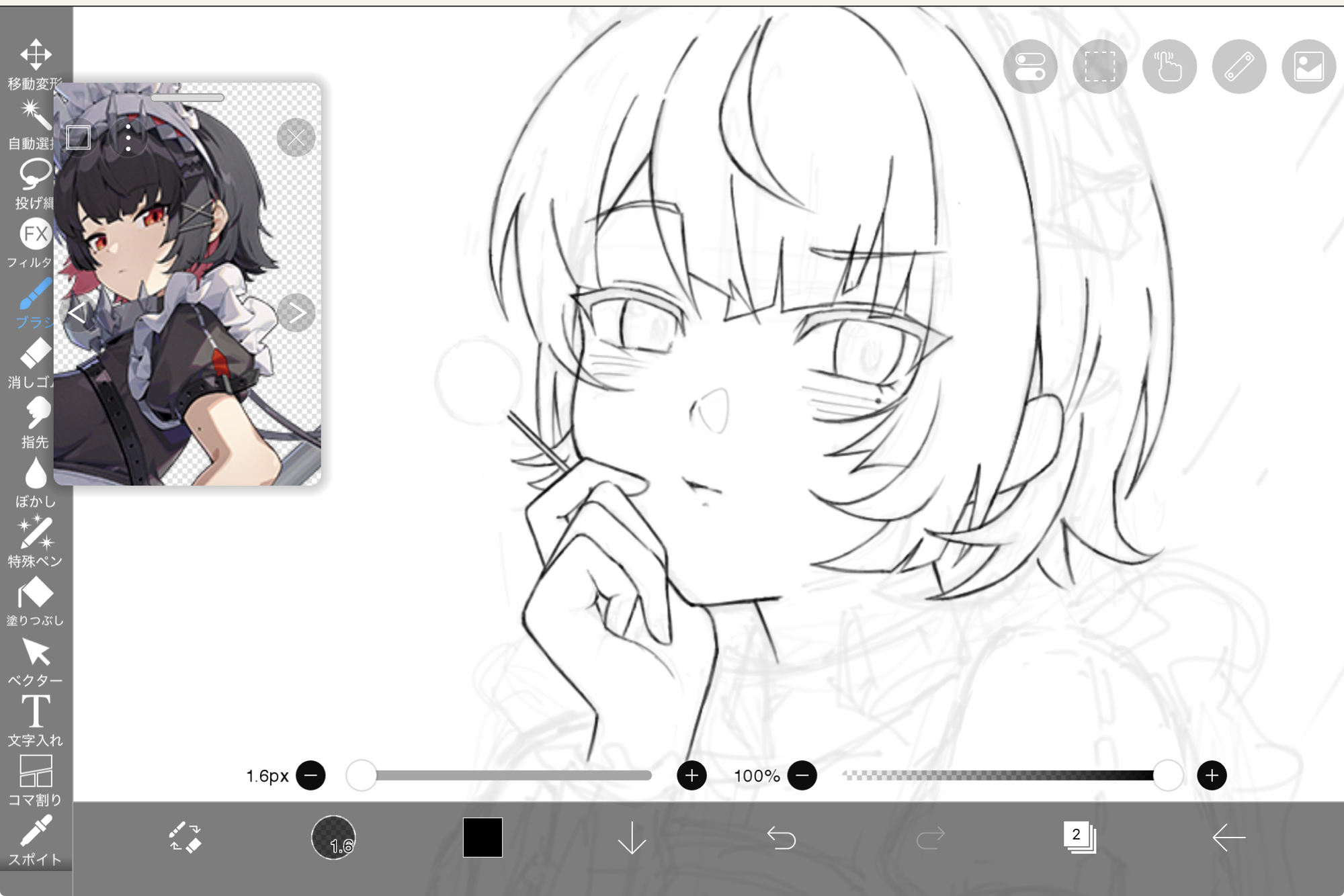Select the Eraser tool (消しゴム)

(x=34, y=363)
